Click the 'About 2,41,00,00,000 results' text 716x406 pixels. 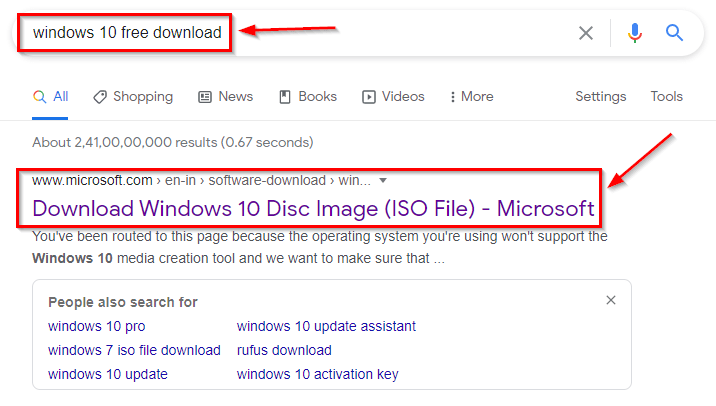coord(173,142)
